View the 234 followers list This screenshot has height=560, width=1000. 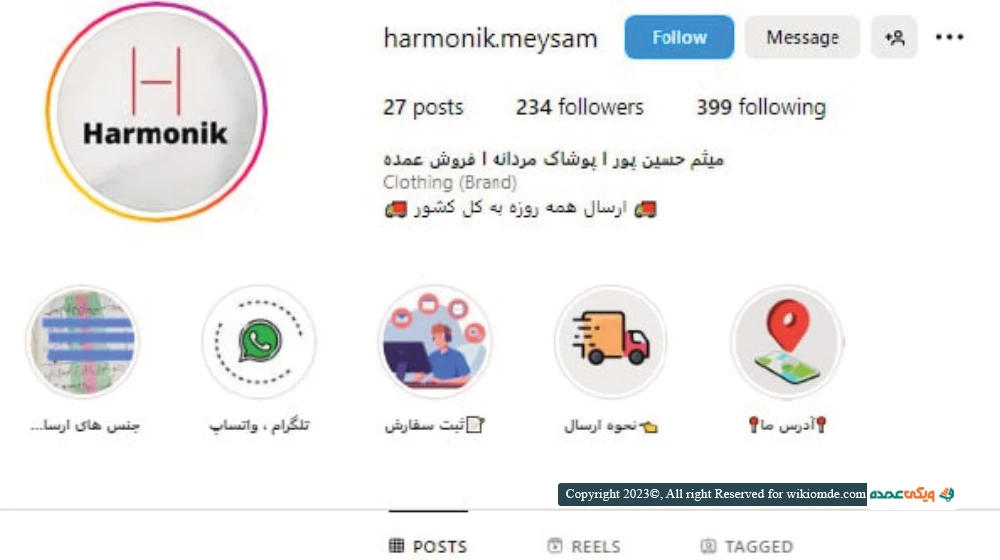pos(580,107)
